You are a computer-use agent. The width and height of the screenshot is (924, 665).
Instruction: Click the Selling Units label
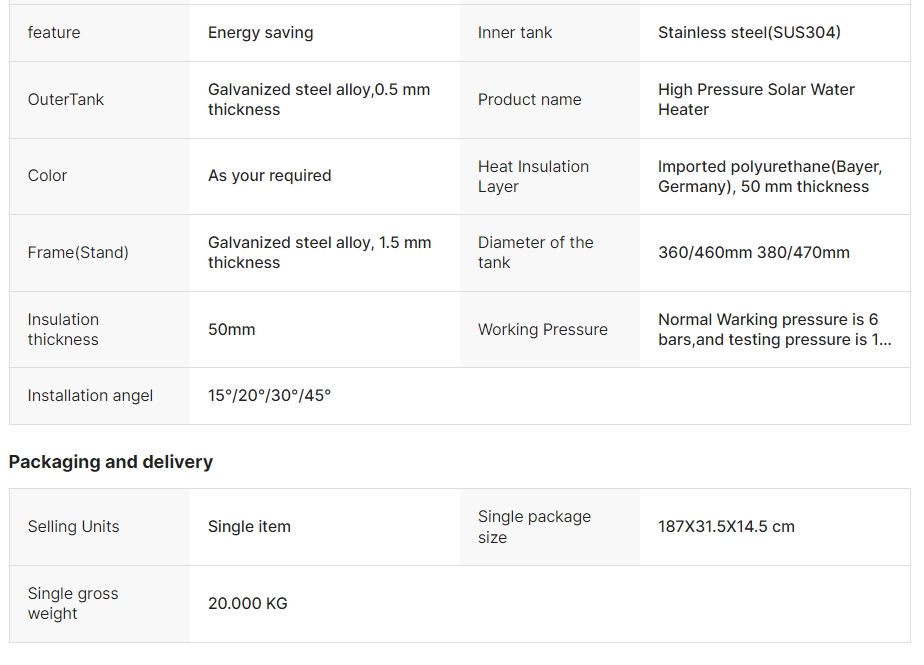73,526
